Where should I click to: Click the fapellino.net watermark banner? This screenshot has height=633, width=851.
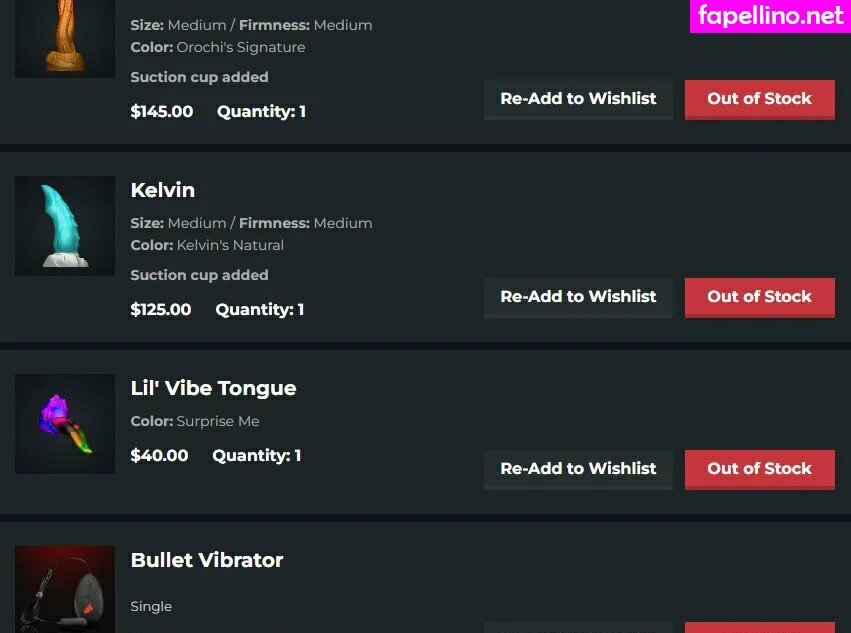coord(770,16)
